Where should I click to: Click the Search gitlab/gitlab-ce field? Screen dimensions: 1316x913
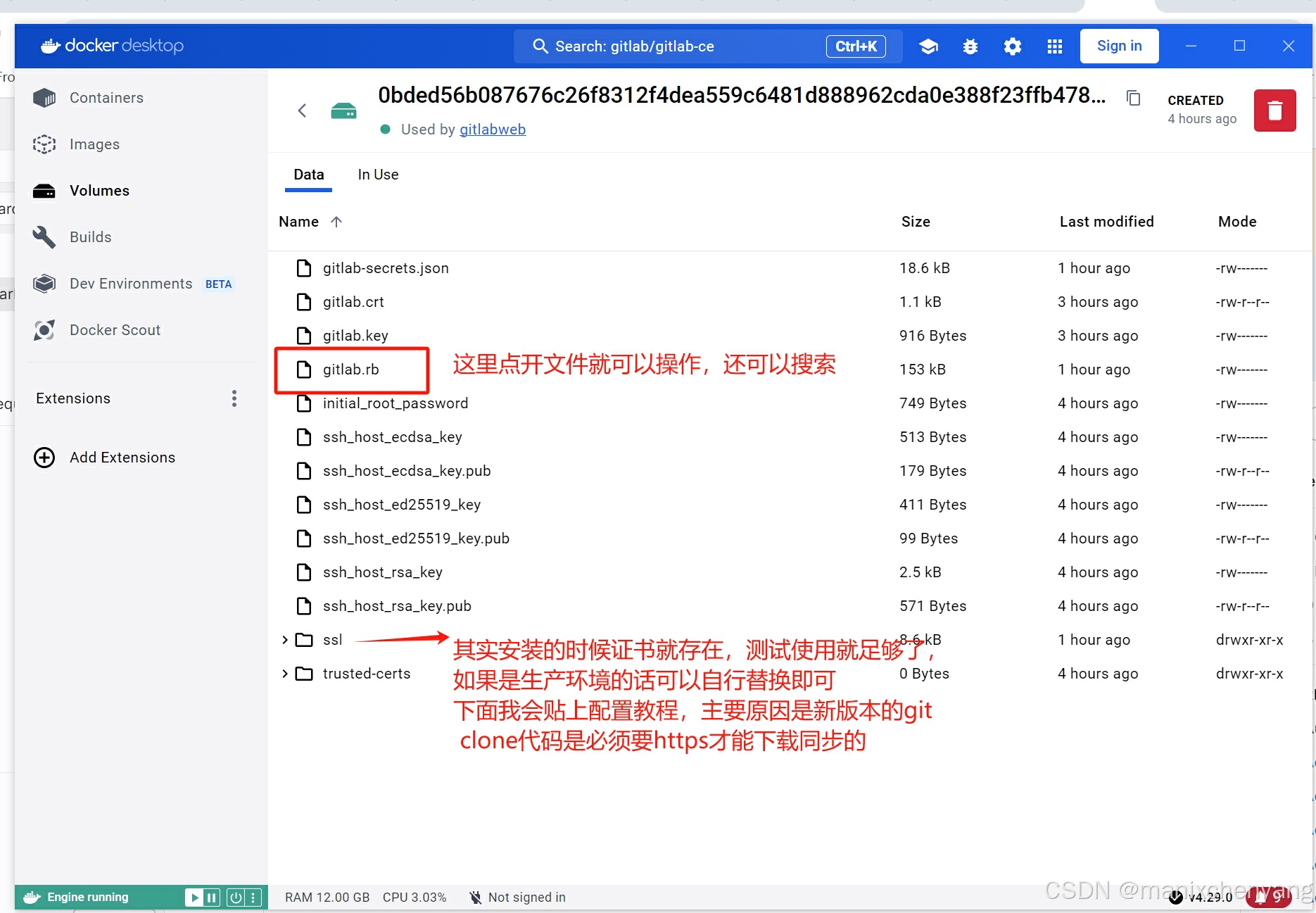click(x=708, y=46)
